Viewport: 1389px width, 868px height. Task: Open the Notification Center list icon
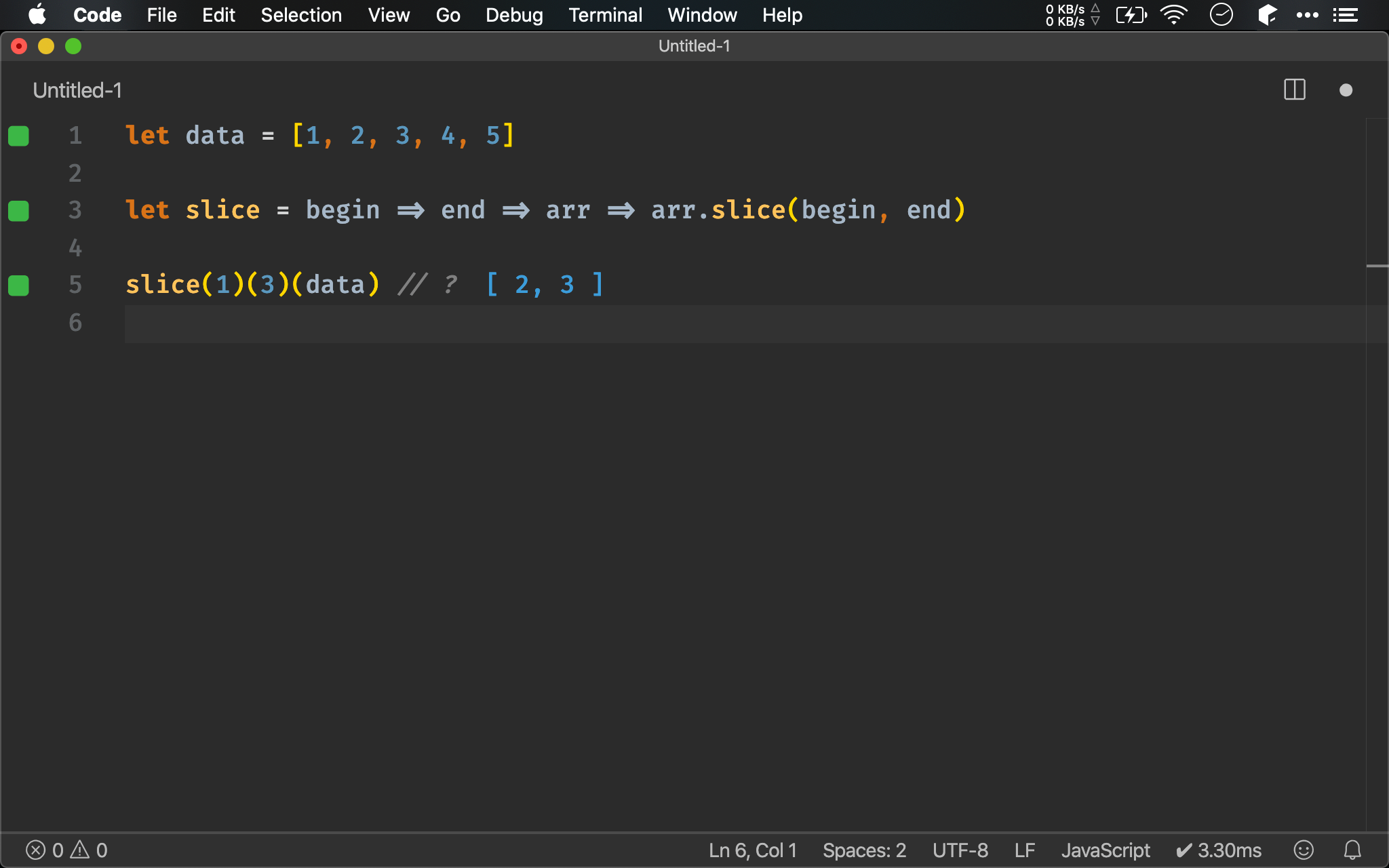coord(1345,15)
